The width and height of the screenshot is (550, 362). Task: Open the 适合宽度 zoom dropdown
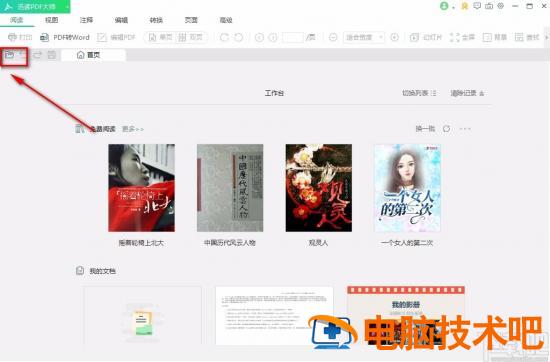(364, 37)
